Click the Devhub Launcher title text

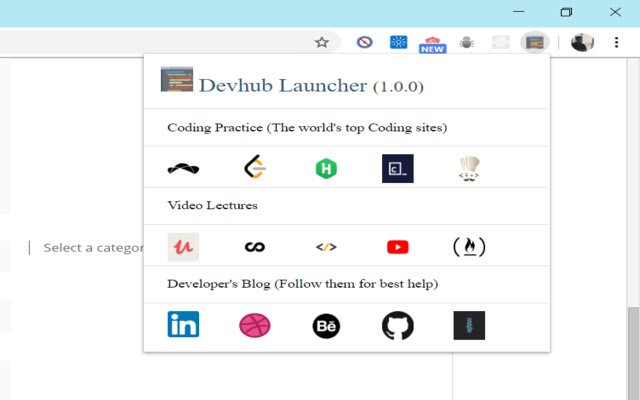pyautogui.click(x=282, y=85)
